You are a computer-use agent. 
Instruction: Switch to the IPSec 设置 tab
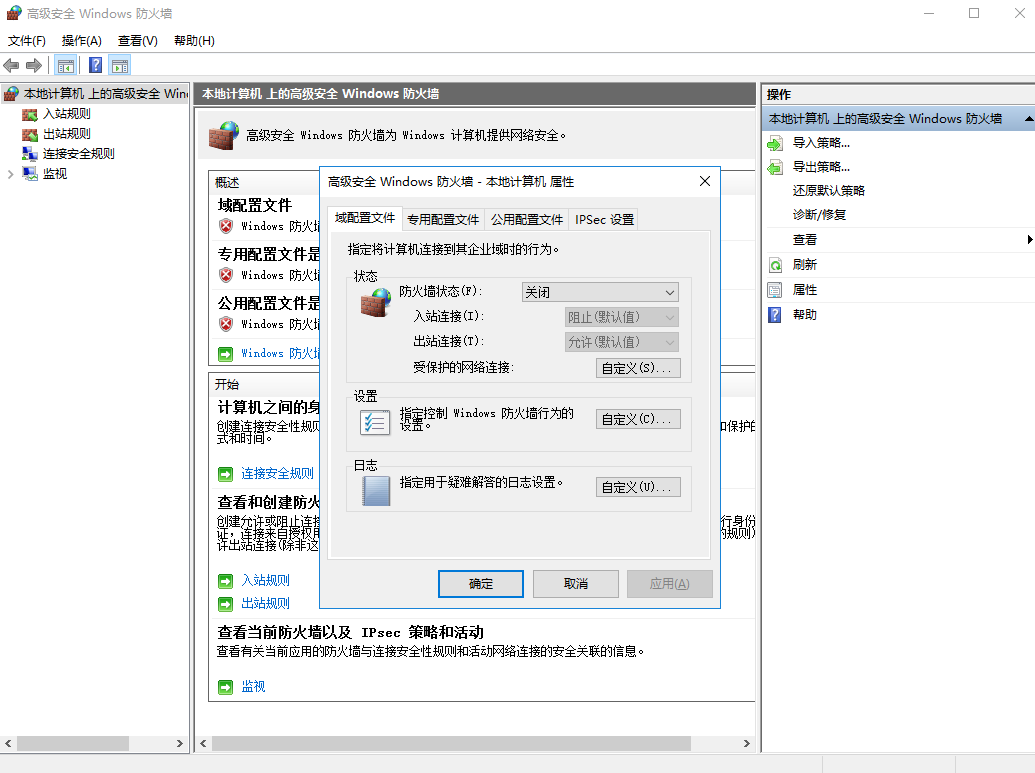[x=604, y=220]
